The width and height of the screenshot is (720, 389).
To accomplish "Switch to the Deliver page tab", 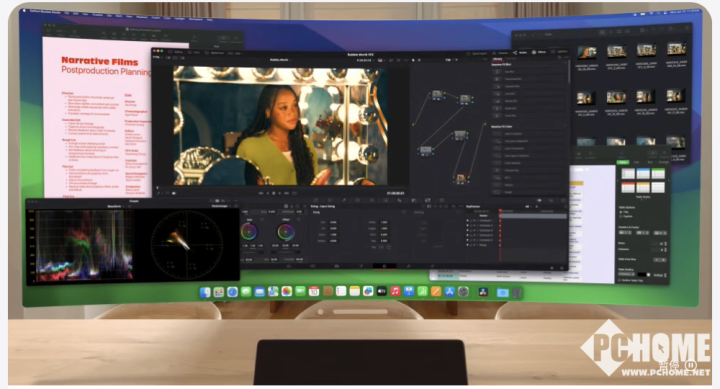I will 432,266.
